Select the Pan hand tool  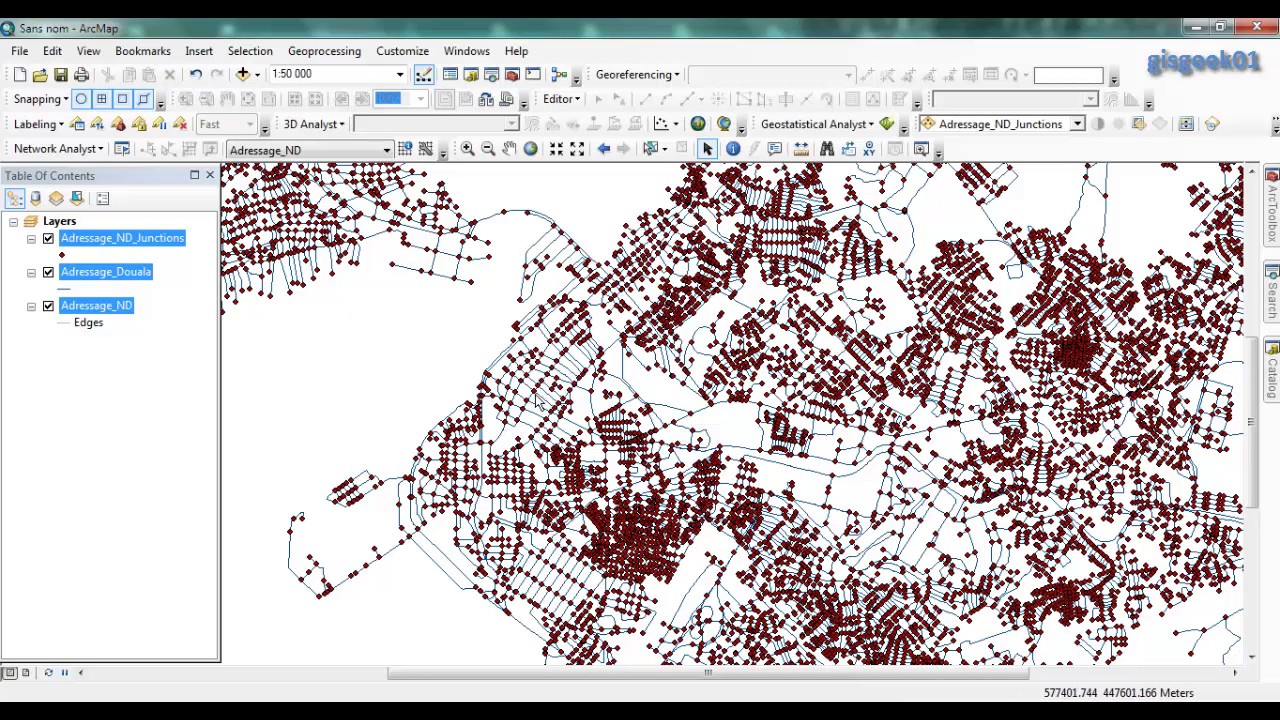point(509,149)
